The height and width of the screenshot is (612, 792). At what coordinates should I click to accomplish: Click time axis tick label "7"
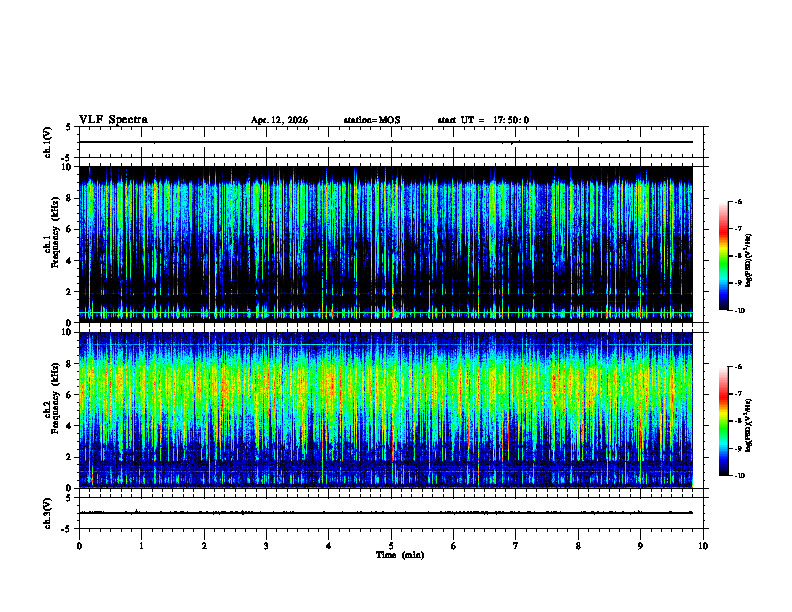[x=516, y=546]
